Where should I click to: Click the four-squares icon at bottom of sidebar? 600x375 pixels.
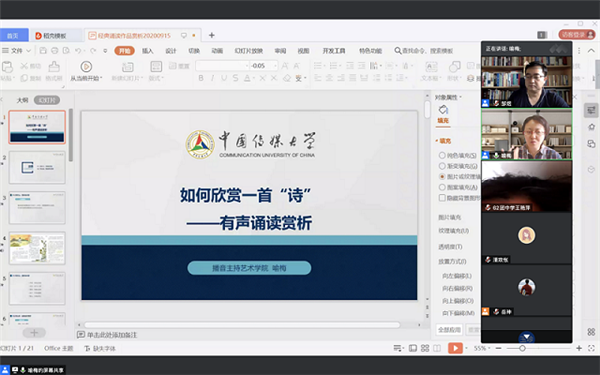(591, 332)
